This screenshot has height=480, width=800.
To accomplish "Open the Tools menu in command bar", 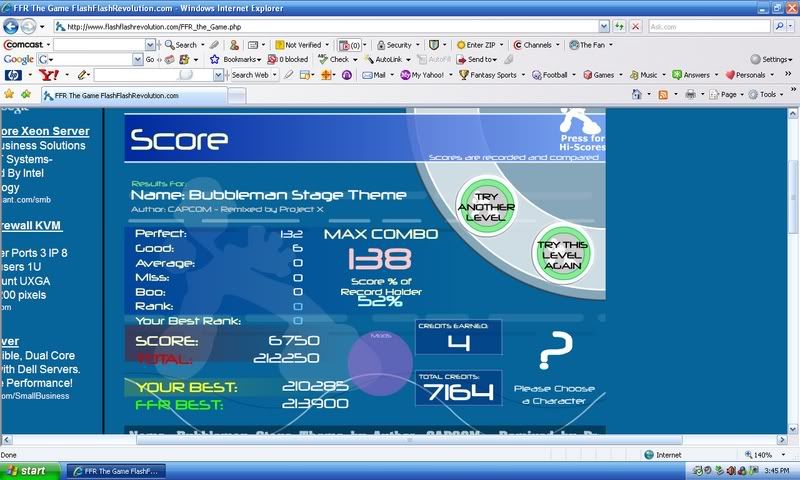I will (767, 94).
